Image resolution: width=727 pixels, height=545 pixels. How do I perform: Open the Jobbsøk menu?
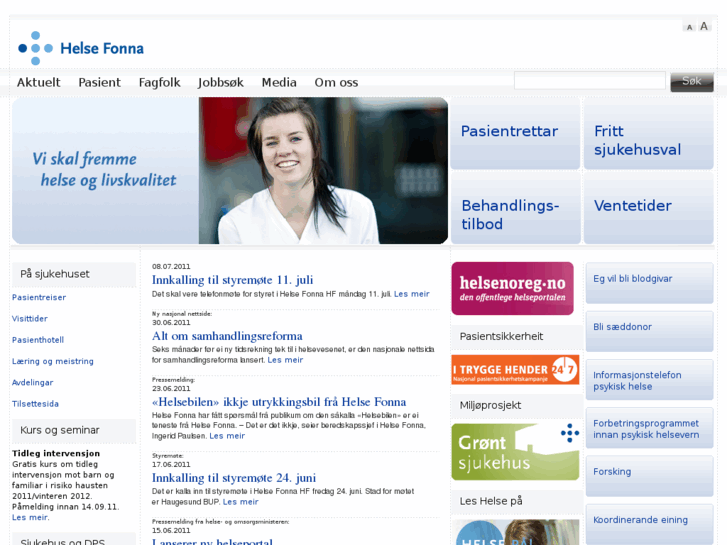pos(221,83)
